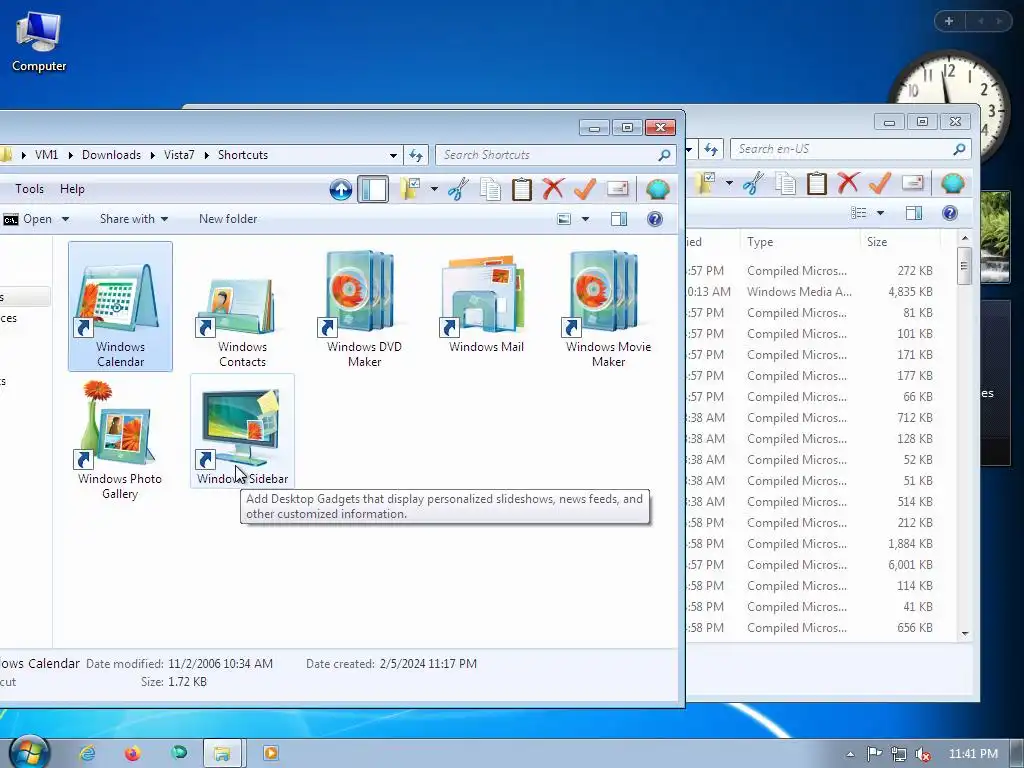Click Shortcuts in the address breadcrumb
1024x768 pixels.
(x=243, y=155)
